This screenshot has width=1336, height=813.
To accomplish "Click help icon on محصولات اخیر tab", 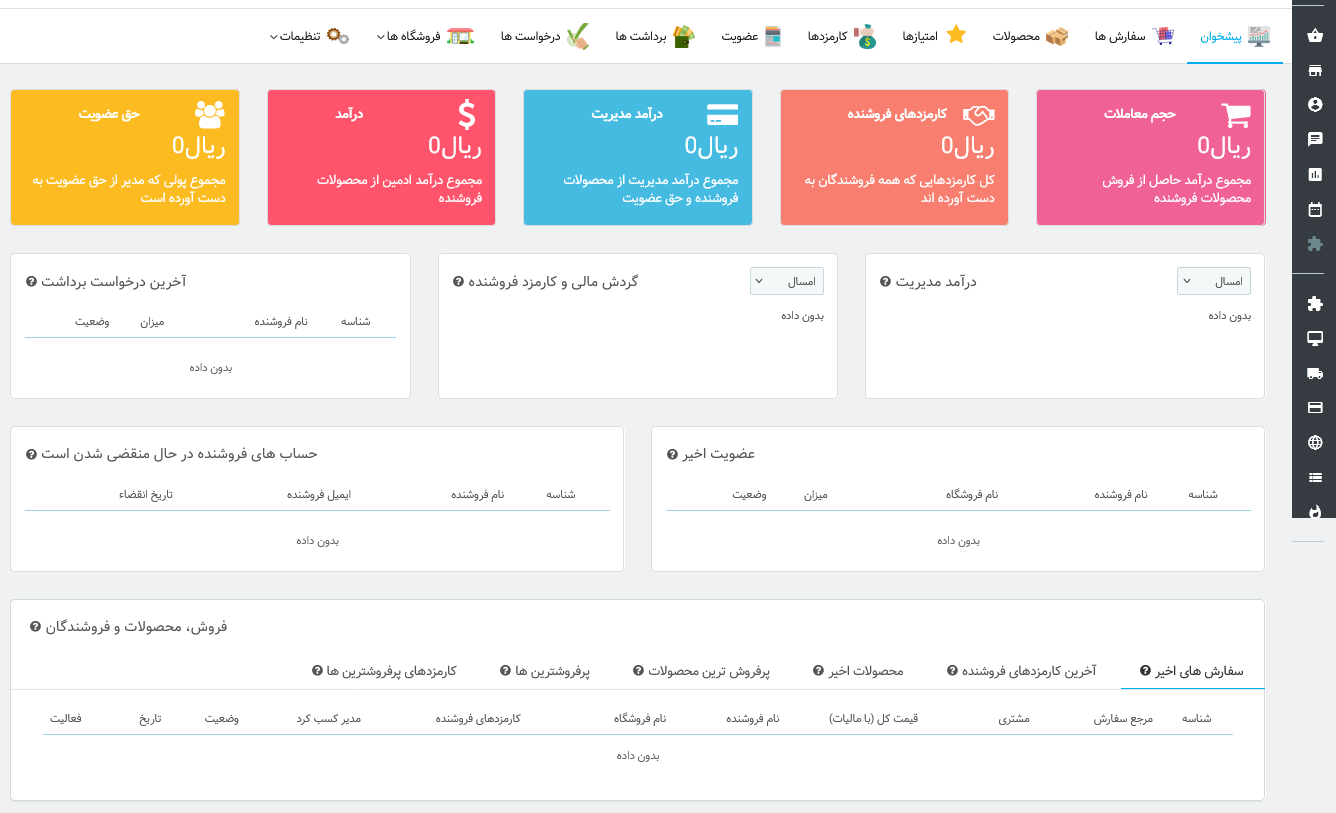I will click(x=818, y=671).
